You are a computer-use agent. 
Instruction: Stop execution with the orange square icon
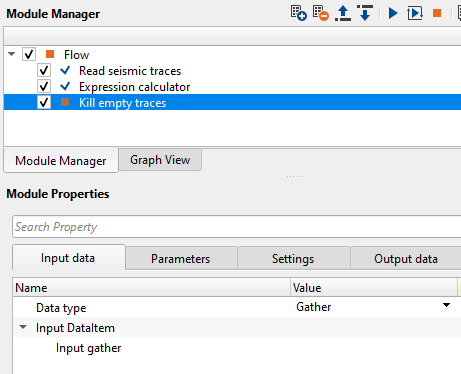coord(437,13)
